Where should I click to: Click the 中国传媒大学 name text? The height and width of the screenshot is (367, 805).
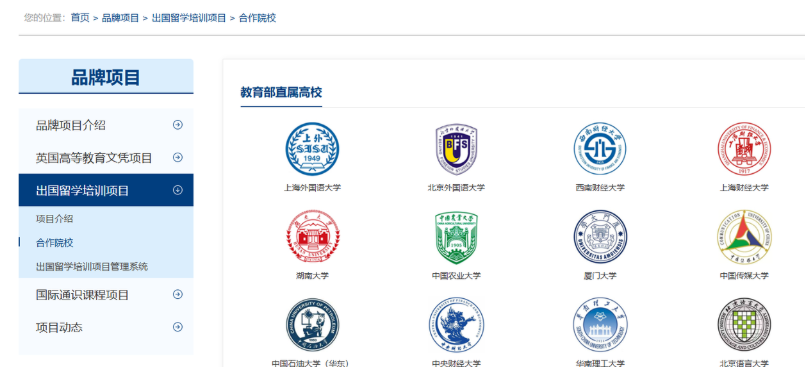(744, 276)
